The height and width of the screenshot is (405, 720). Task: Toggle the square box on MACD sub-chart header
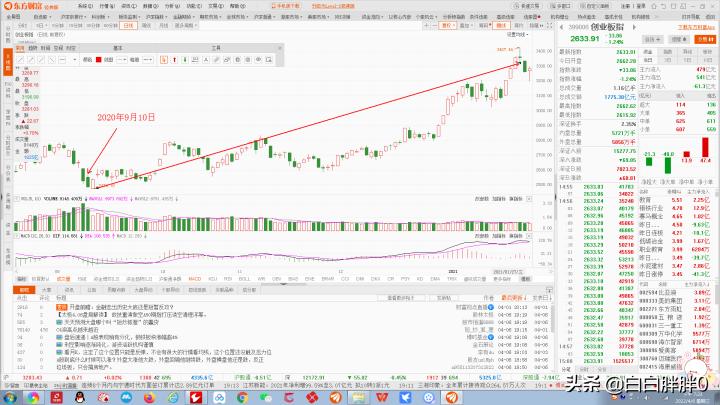pyautogui.click(x=17, y=236)
